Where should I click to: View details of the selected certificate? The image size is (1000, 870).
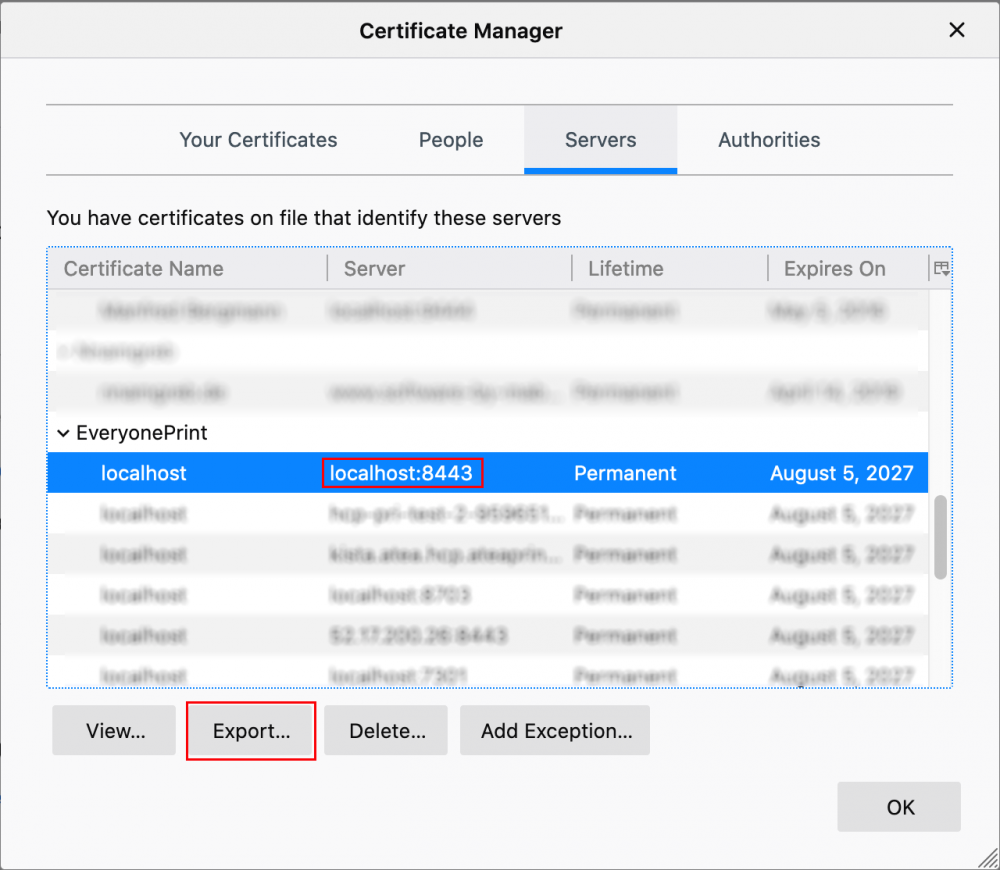(x=113, y=731)
